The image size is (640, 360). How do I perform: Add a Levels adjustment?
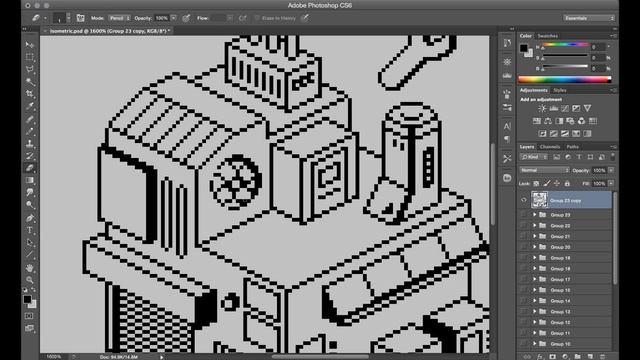[553, 108]
